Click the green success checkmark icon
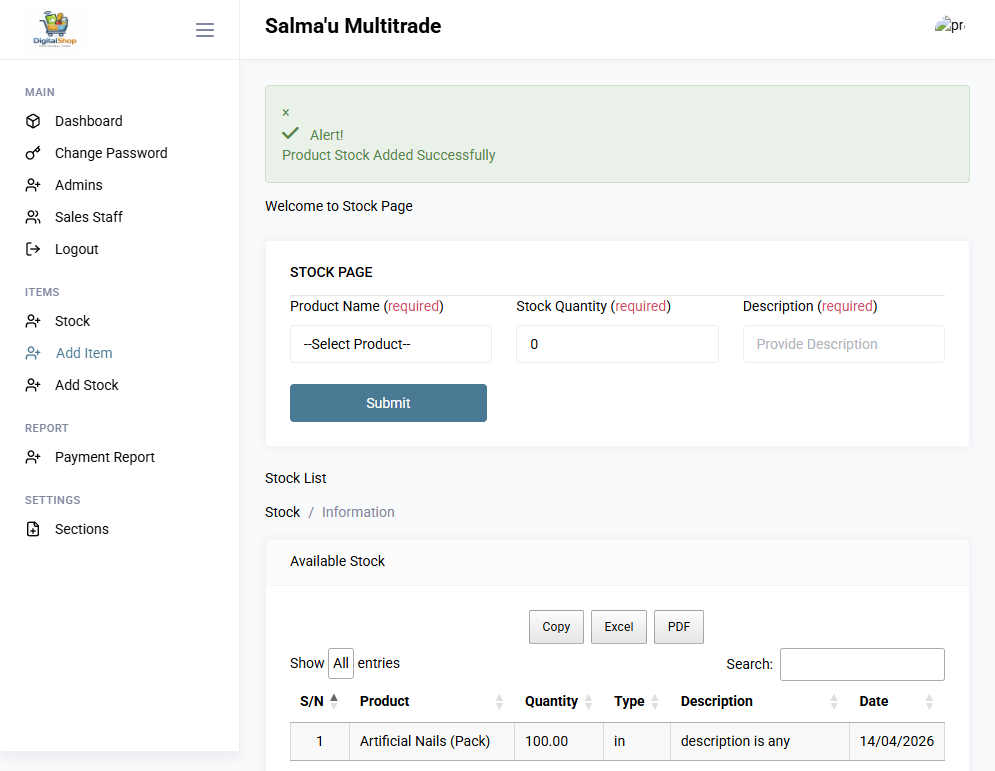The image size is (995, 771). tap(291, 133)
